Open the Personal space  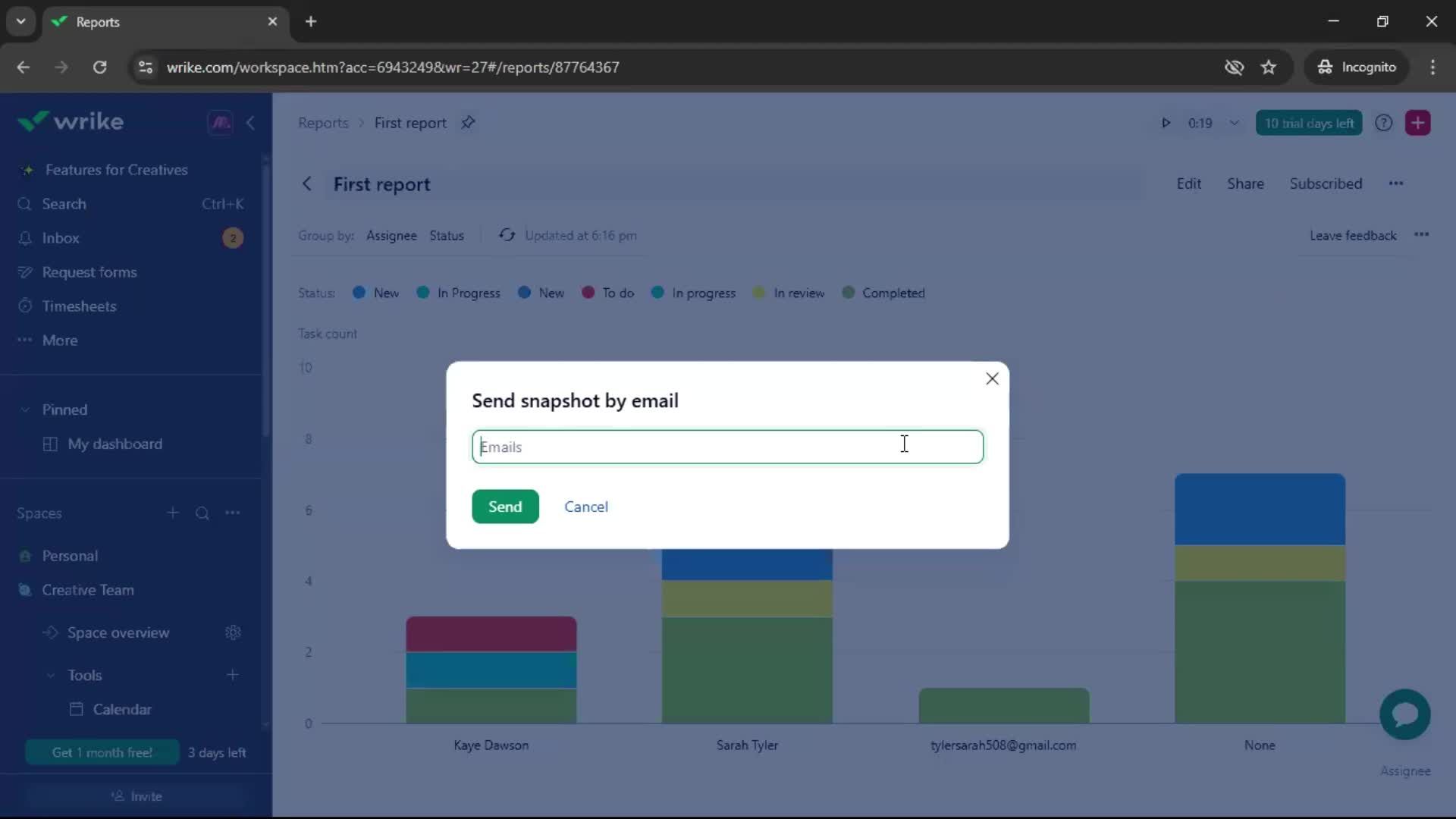tap(70, 556)
